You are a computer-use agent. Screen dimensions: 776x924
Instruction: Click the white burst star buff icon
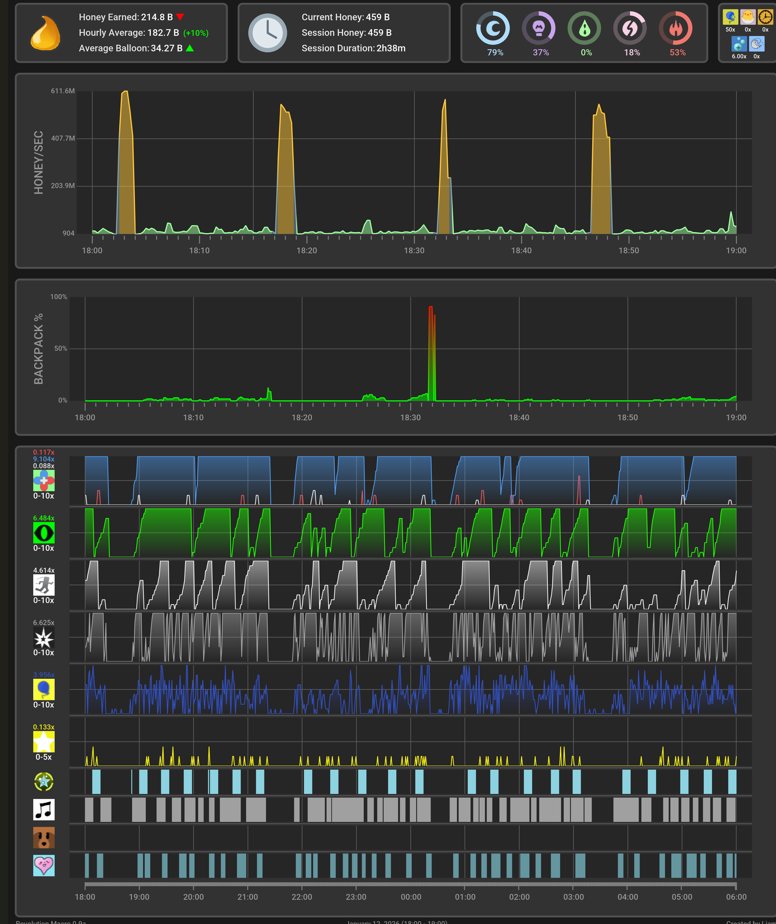[x=44, y=638]
